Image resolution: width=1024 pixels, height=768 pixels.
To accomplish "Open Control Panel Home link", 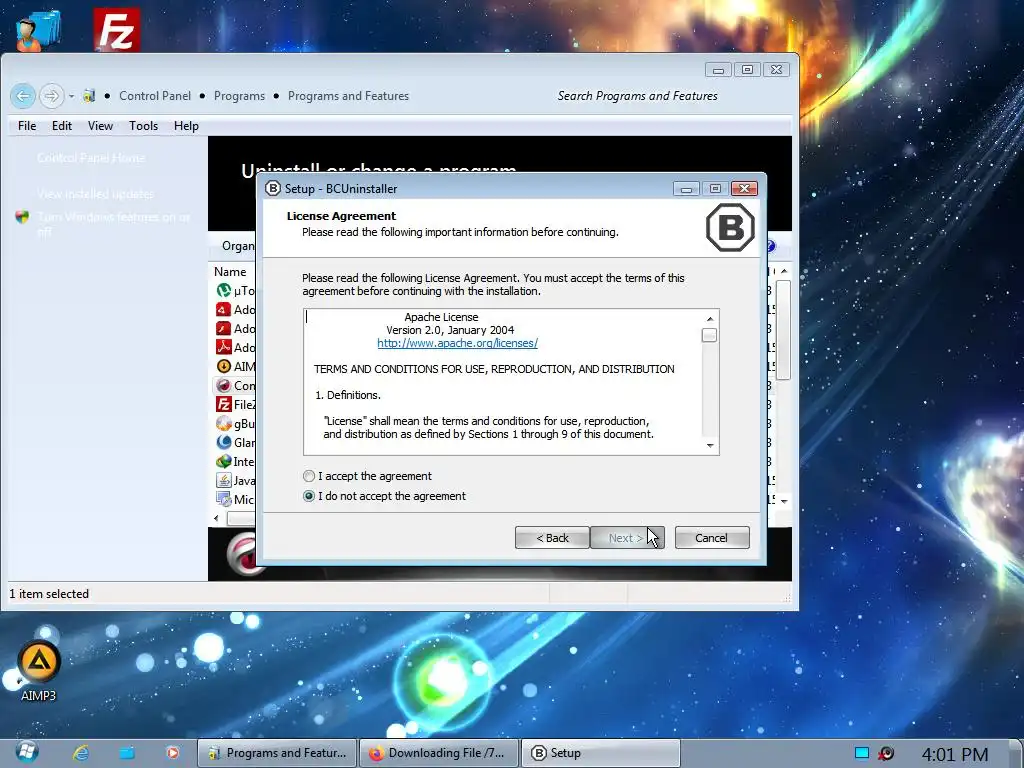I will click(x=91, y=158).
